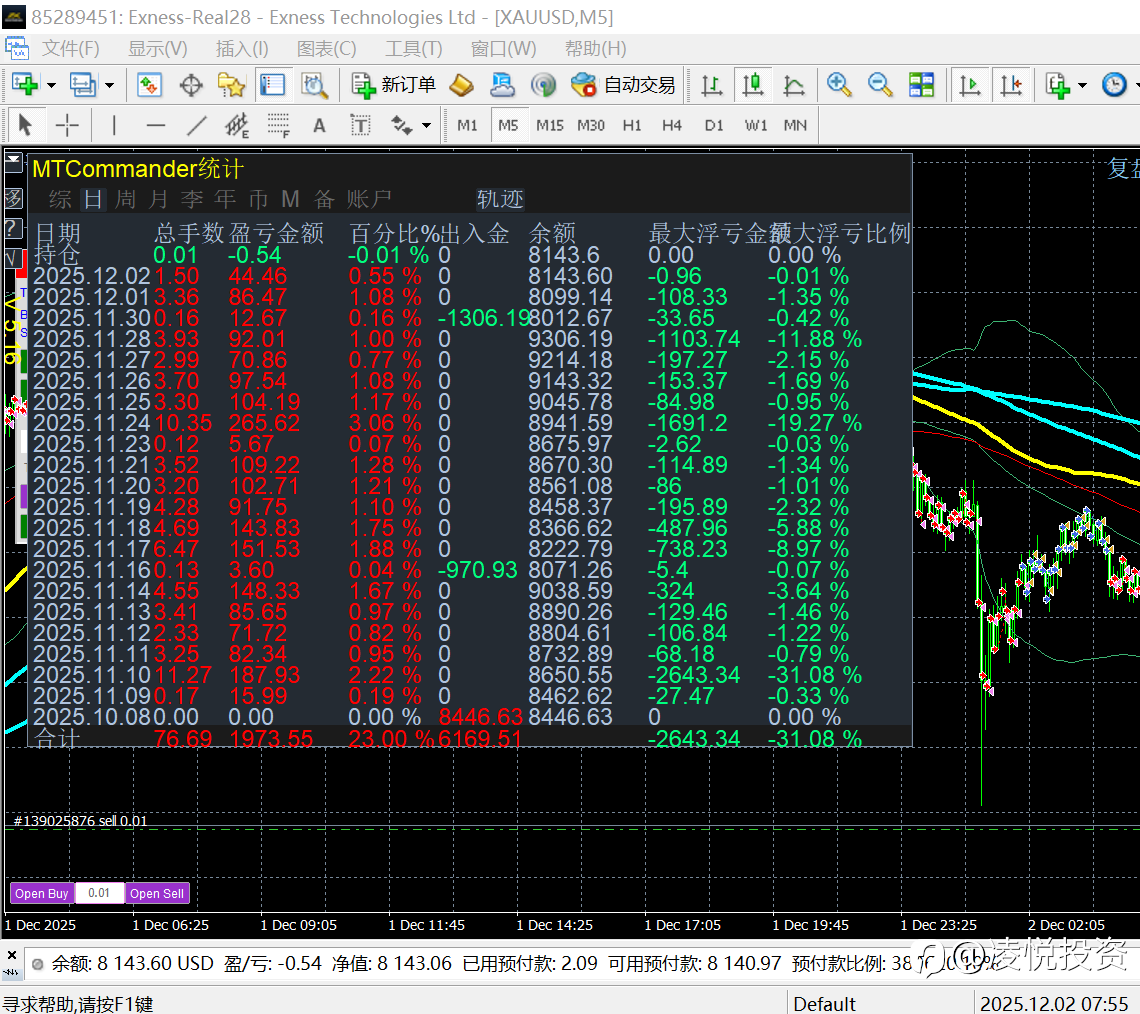Click the signals radar icon
This screenshot has width=1140, height=1014.
point(542,85)
